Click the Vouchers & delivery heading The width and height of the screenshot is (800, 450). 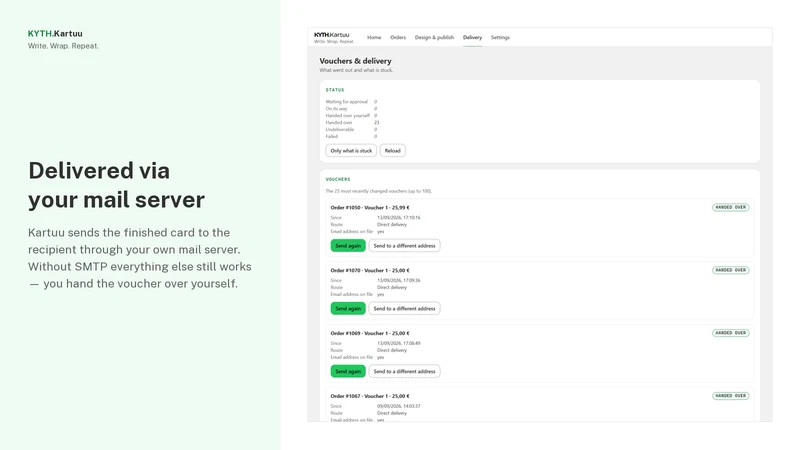355,61
